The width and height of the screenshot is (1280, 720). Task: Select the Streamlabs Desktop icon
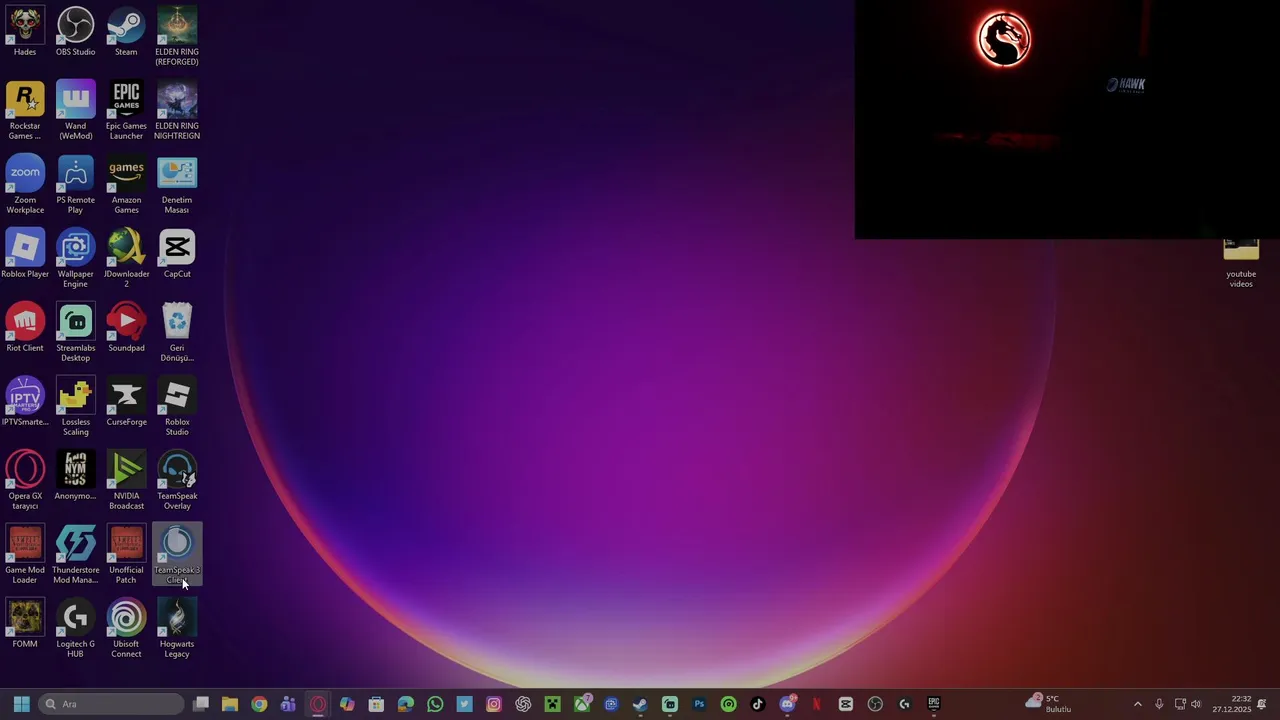[76, 332]
